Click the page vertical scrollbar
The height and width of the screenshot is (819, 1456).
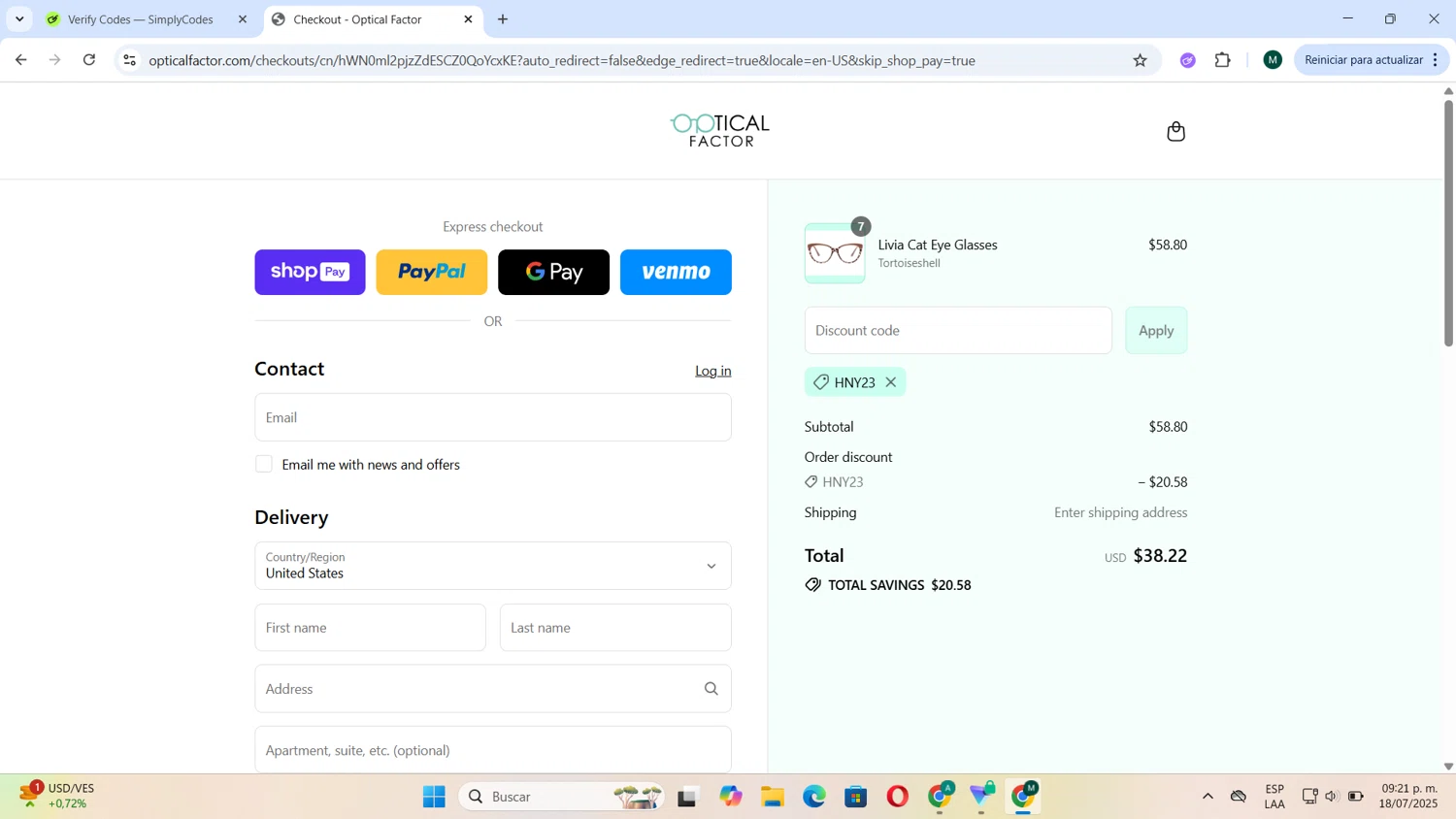1448,223
